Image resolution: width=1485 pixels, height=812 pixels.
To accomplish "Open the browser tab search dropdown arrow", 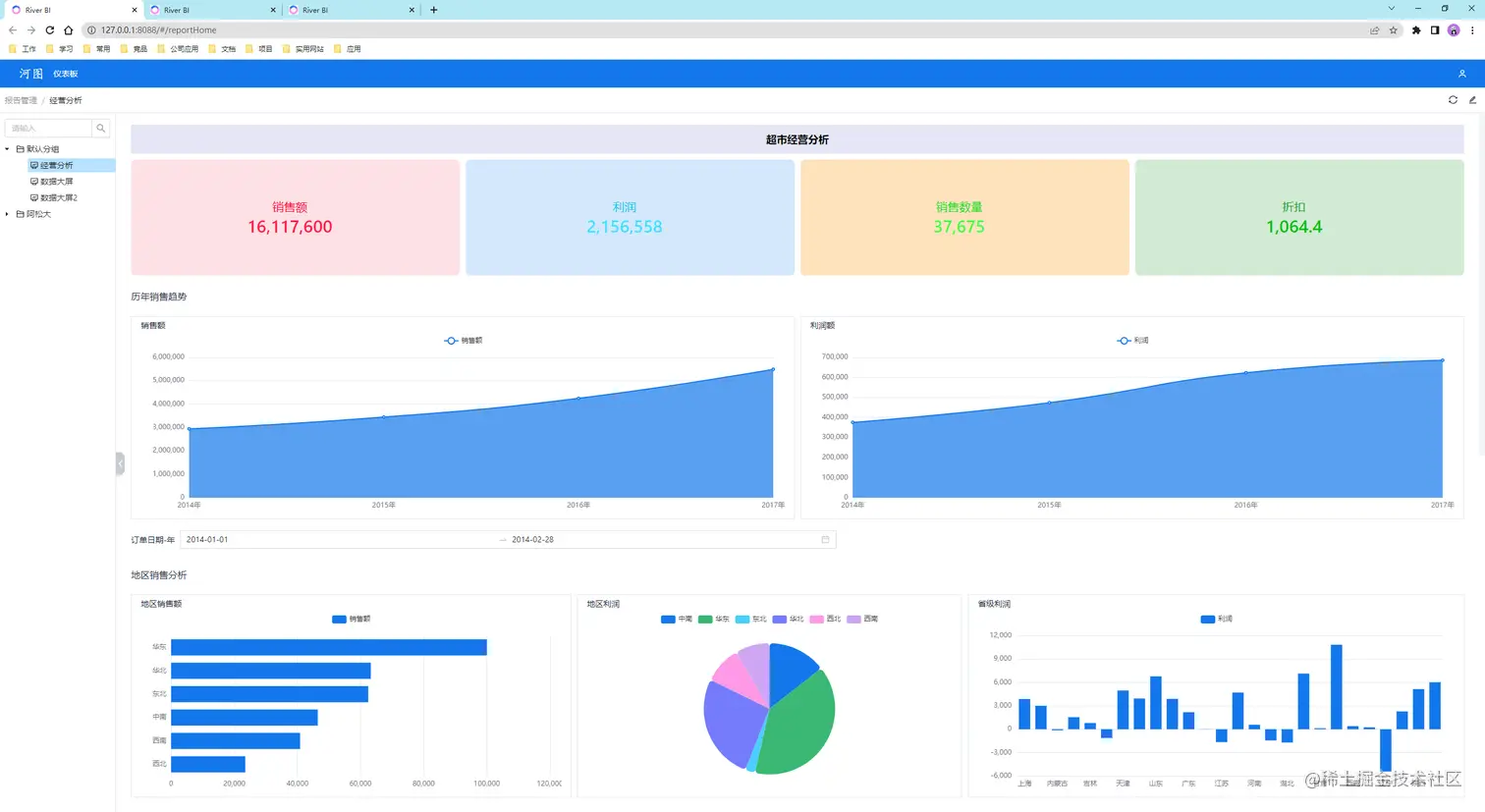I will [x=1391, y=9].
